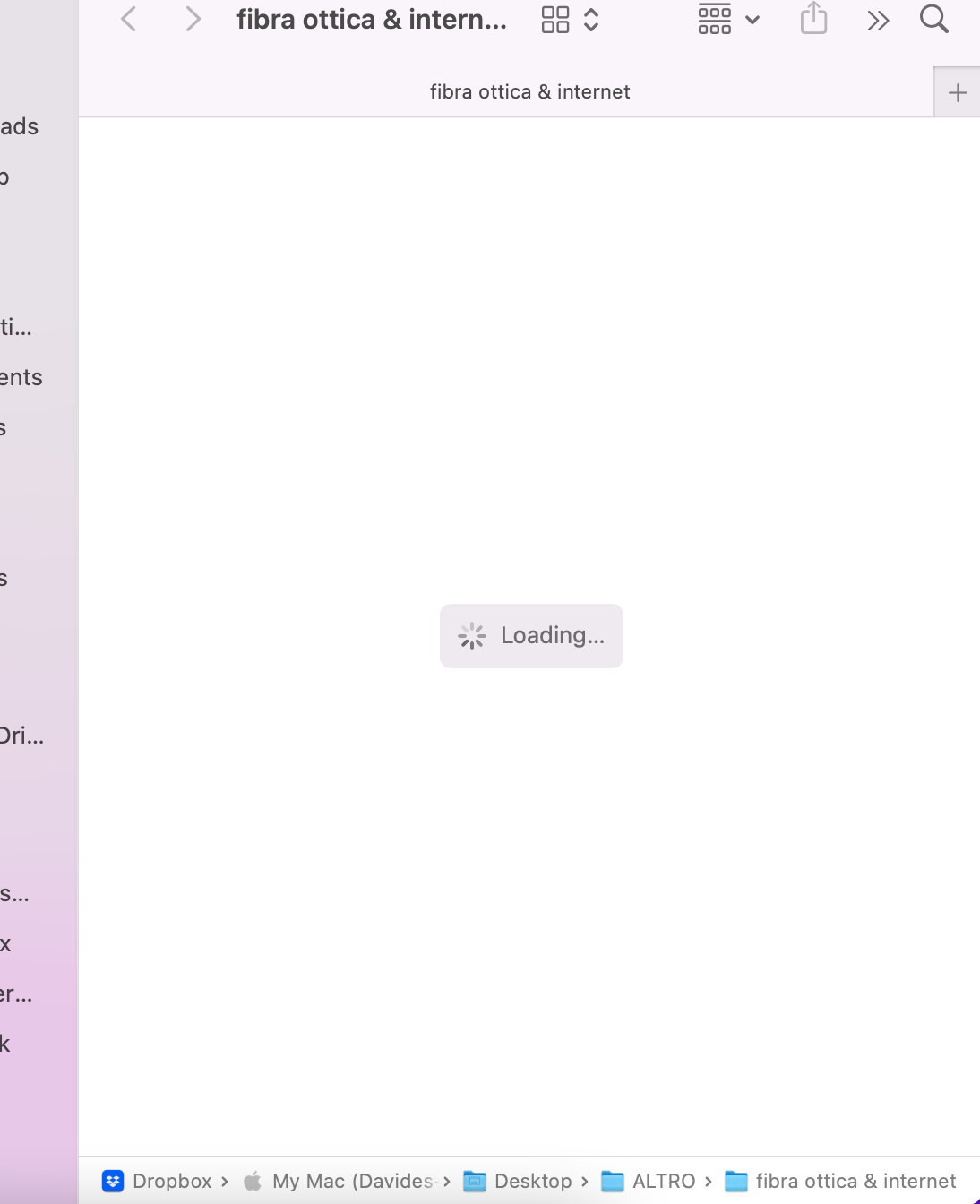The height and width of the screenshot is (1204, 980).
Task: Open the grouping dropdown chevron
Action: click(x=752, y=18)
